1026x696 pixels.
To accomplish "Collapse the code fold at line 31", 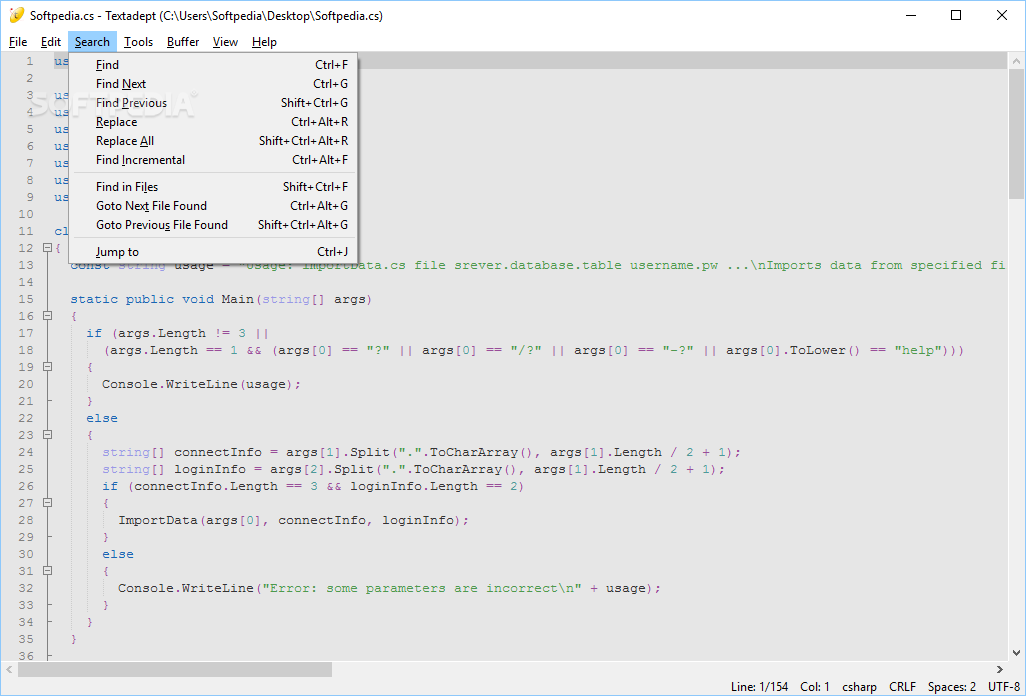I will 47,571.
